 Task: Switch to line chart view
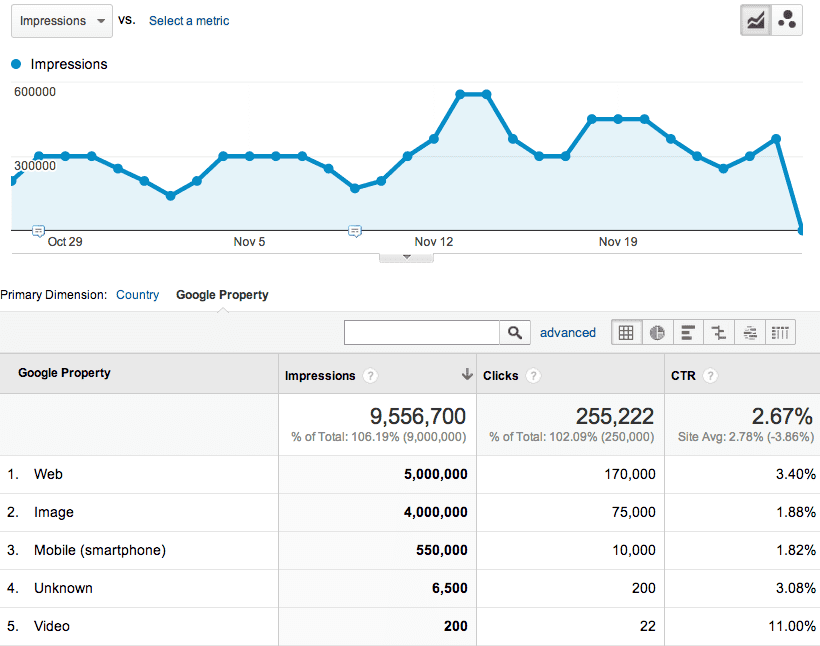point(756,21)
